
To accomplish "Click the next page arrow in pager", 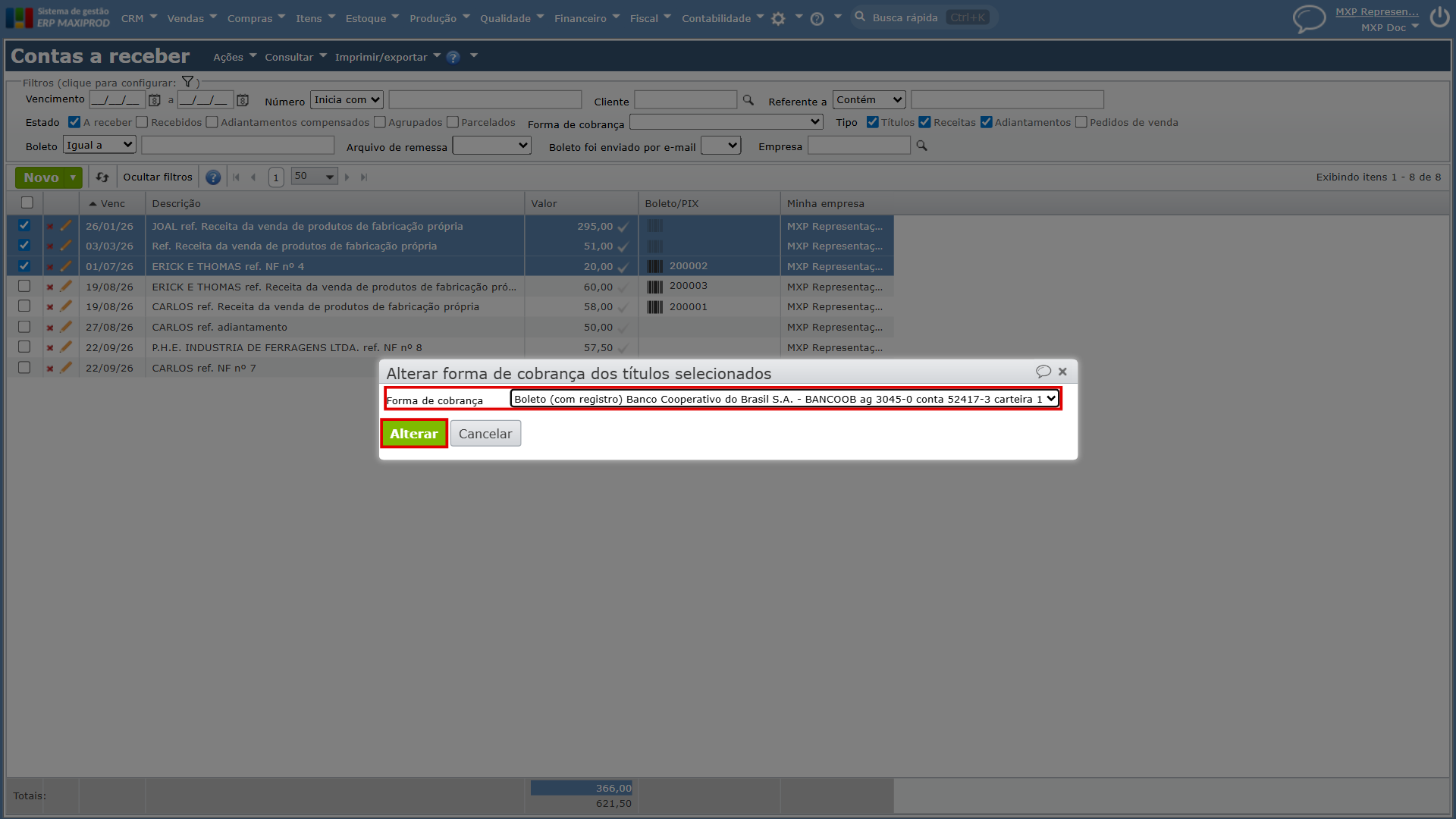I will pyautogui.click(x=347, y=177).
